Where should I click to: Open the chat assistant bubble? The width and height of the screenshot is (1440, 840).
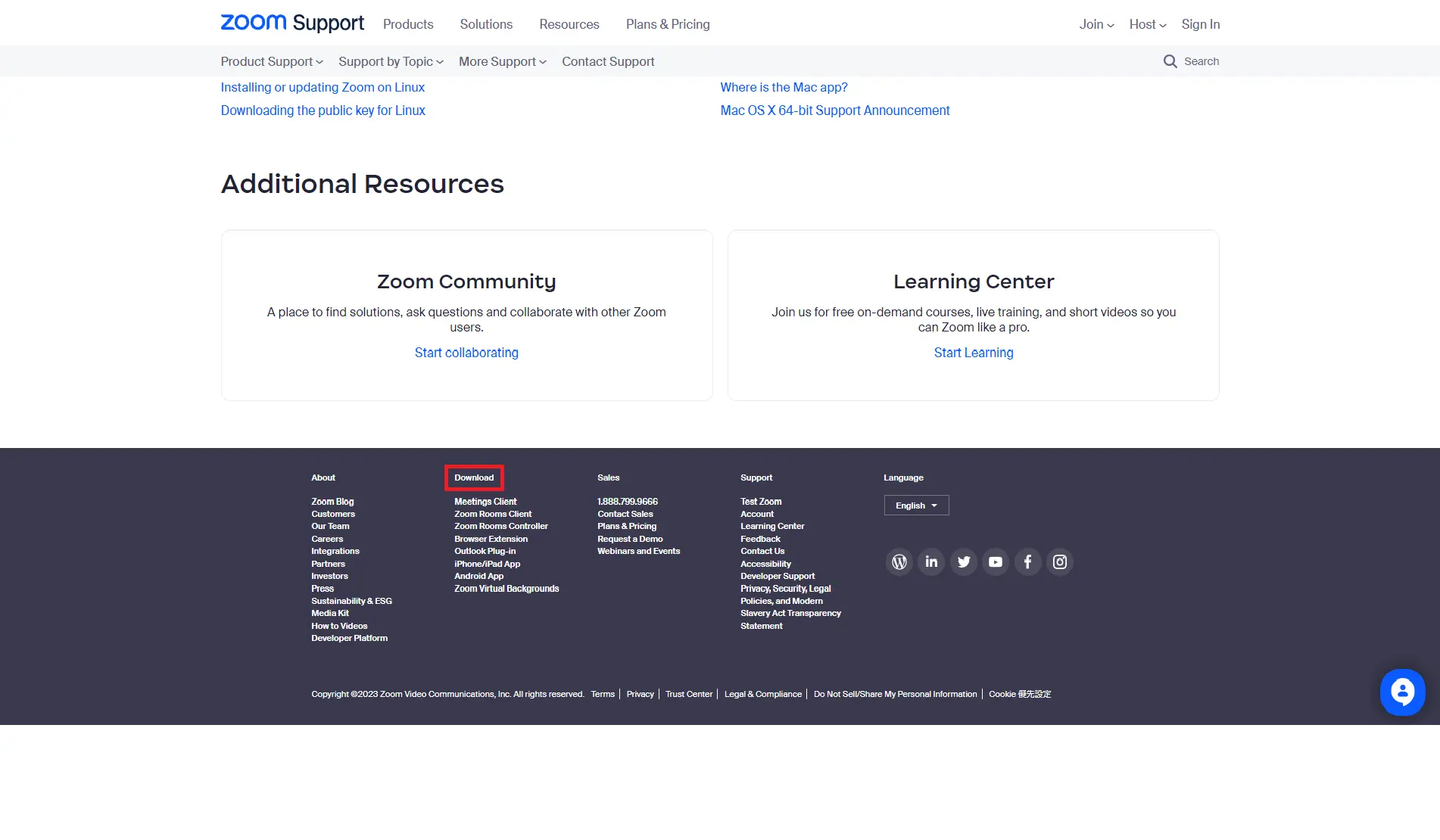coord(1402,692)
